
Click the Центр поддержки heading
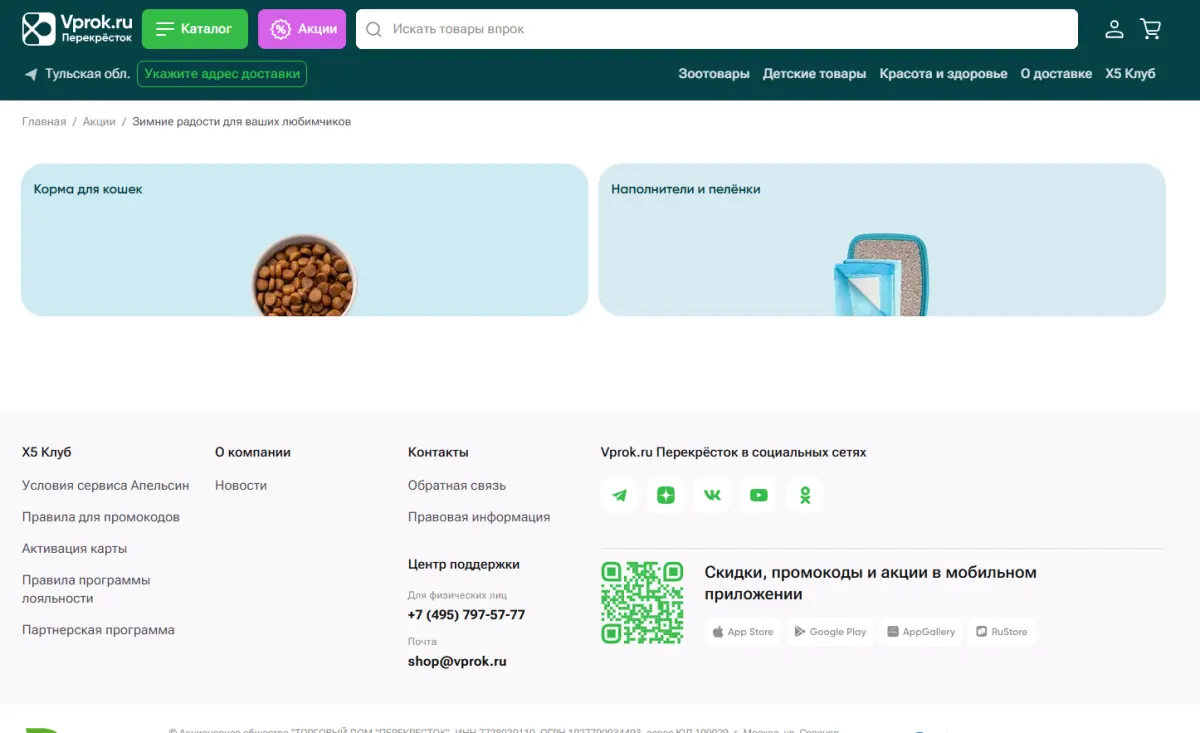click(x=464, y=565)
